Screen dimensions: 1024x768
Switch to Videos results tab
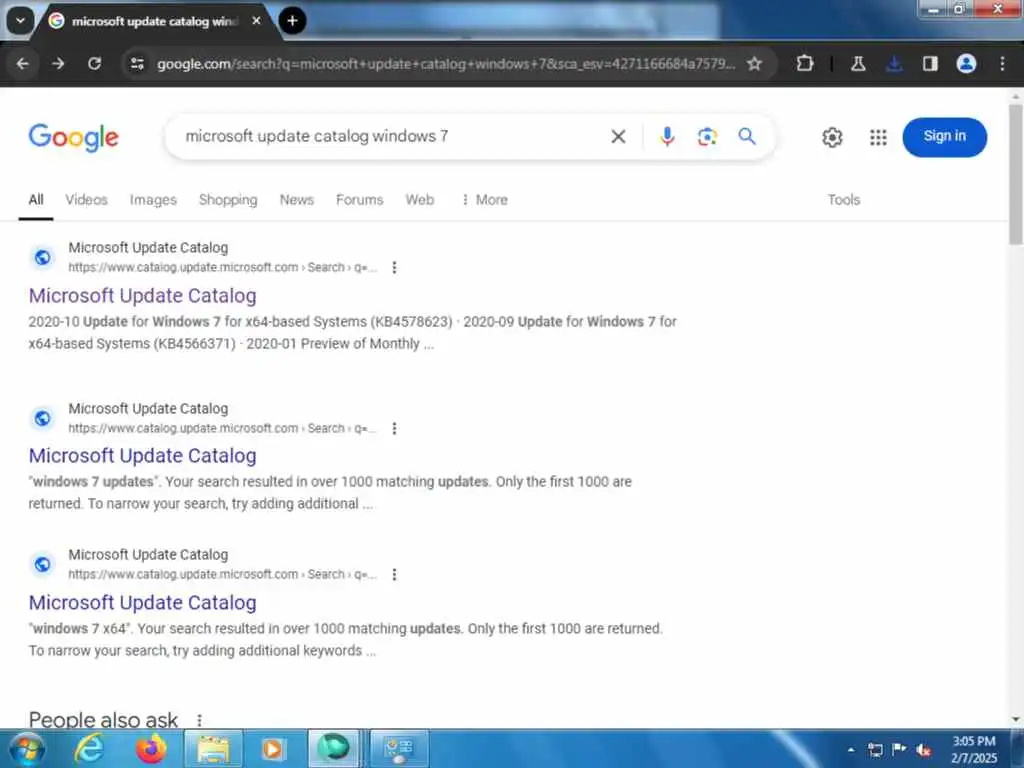(86, 200)
